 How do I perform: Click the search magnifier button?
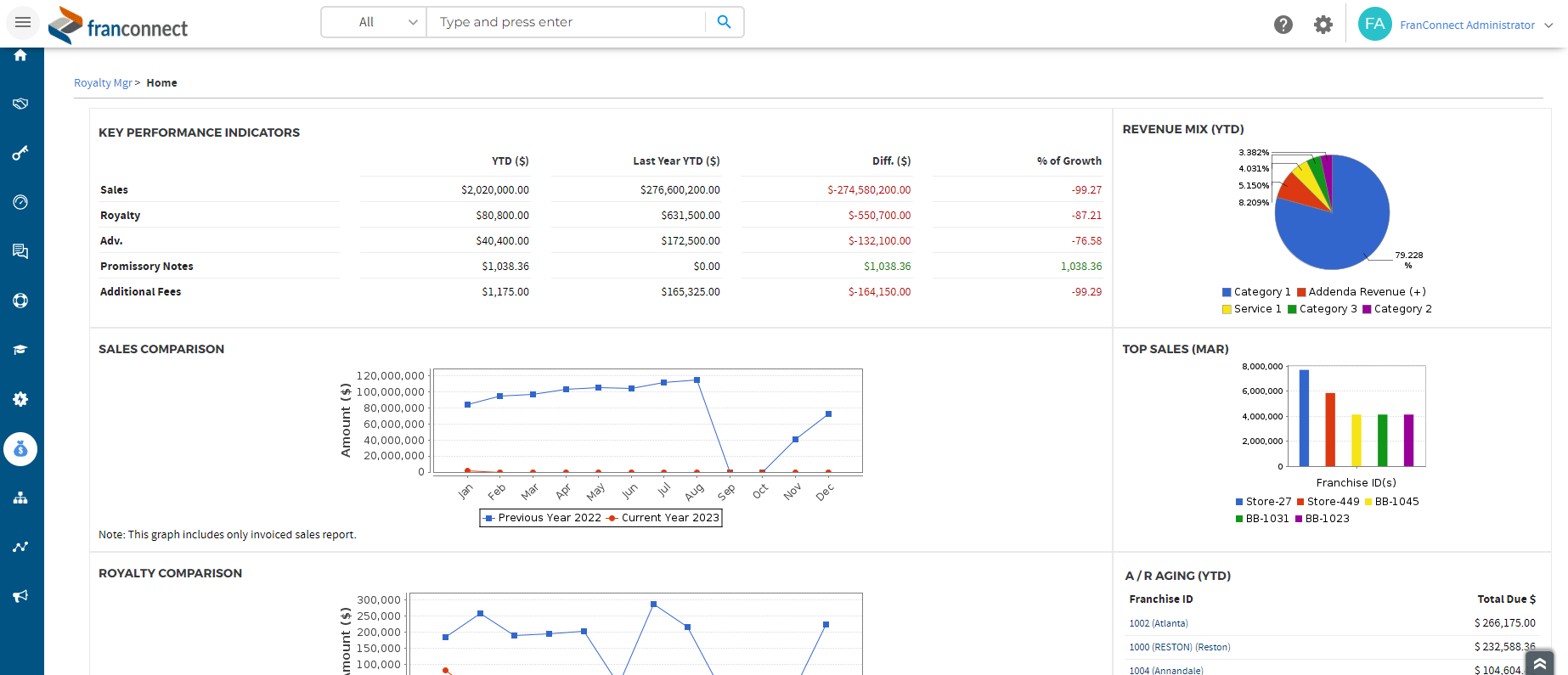pyautogui.click(x=724, y=22)
